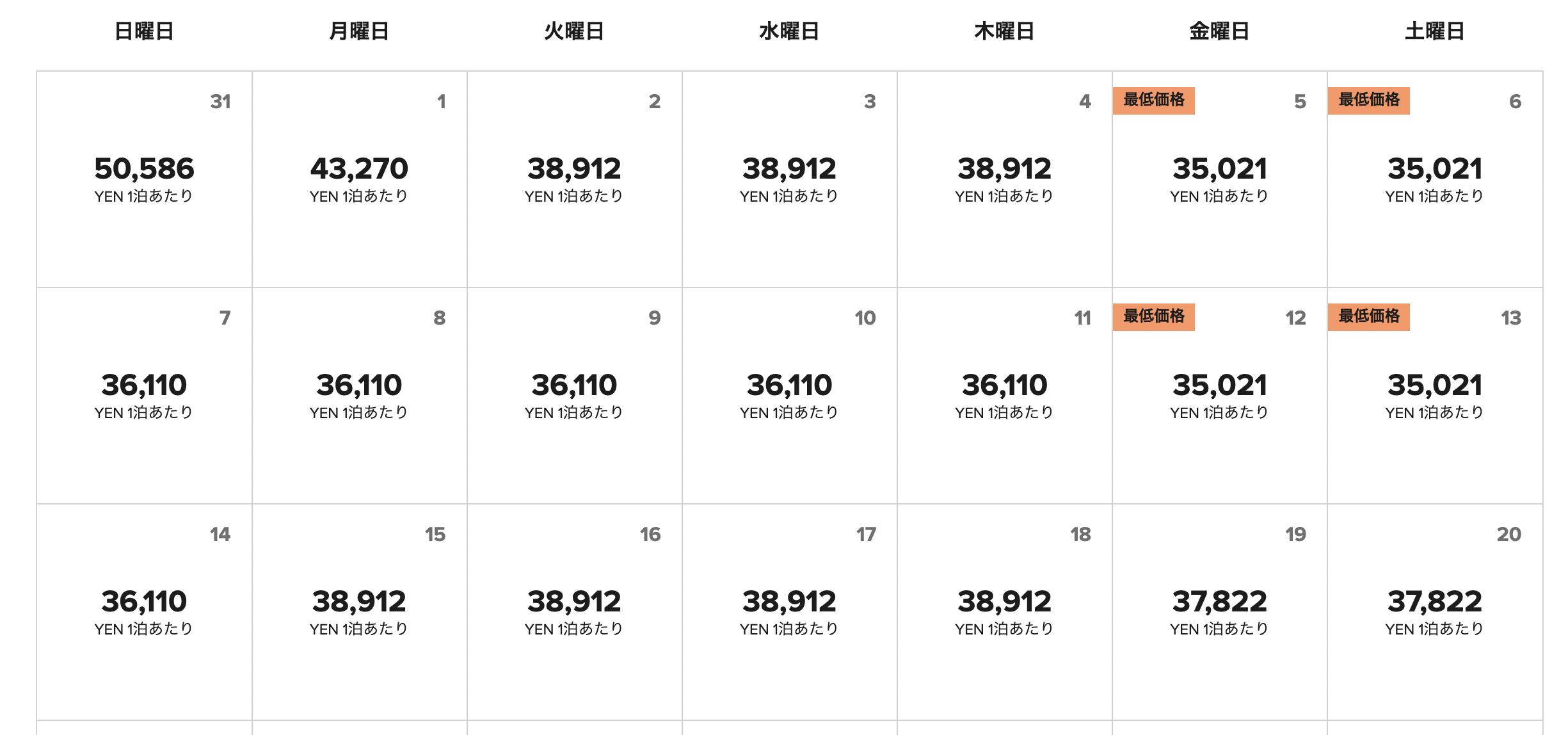Select Wednesday the 17th date cell
Viewport: 1568px width, 735px height.
(790, 612)
